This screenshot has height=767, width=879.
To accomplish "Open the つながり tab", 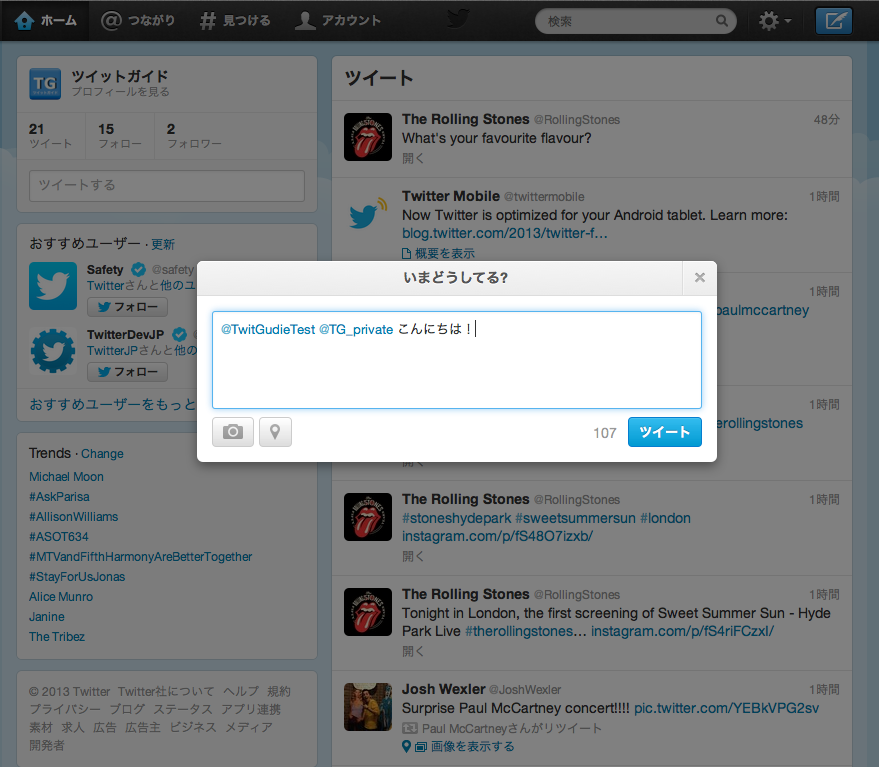I will click(x=138, y=21).
